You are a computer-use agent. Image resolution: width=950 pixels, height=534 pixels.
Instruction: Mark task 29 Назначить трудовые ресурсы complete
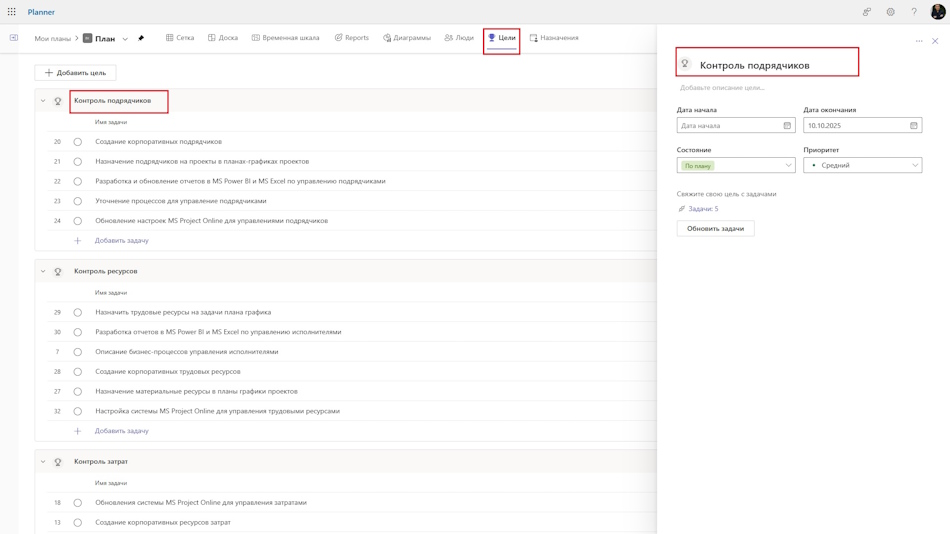[x=78, y=313]
